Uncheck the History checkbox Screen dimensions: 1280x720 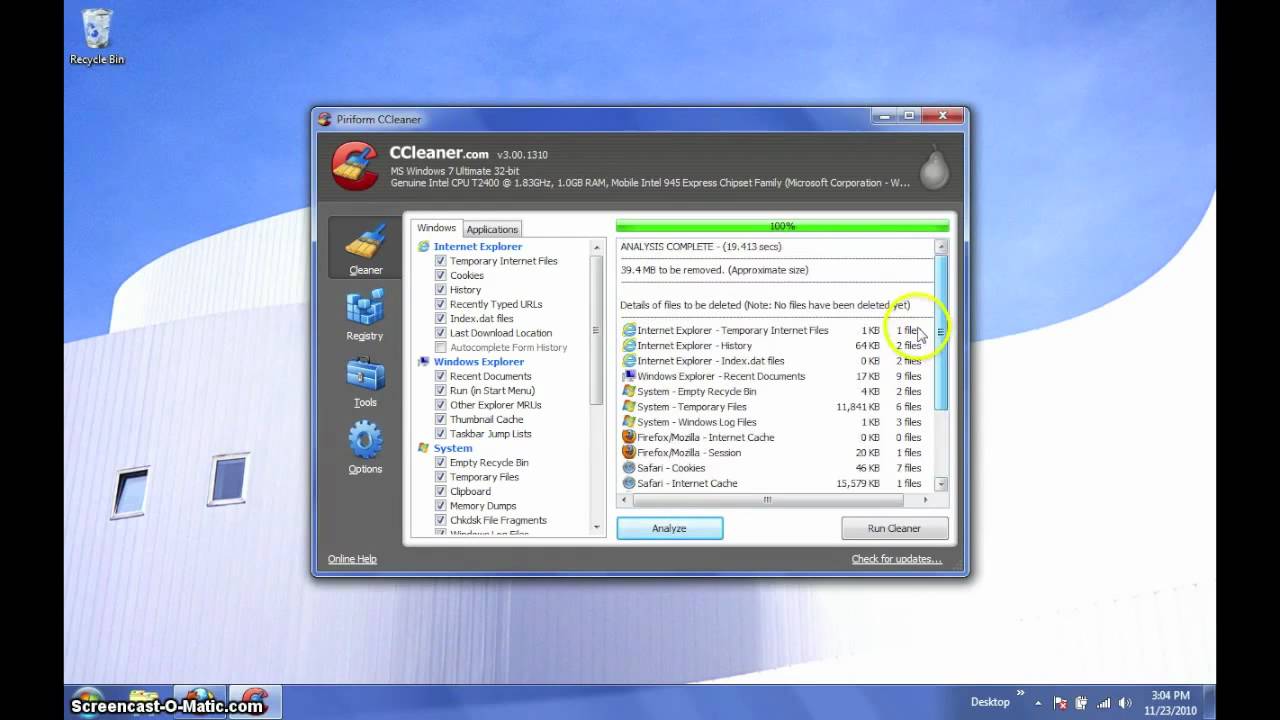(441, 290)
